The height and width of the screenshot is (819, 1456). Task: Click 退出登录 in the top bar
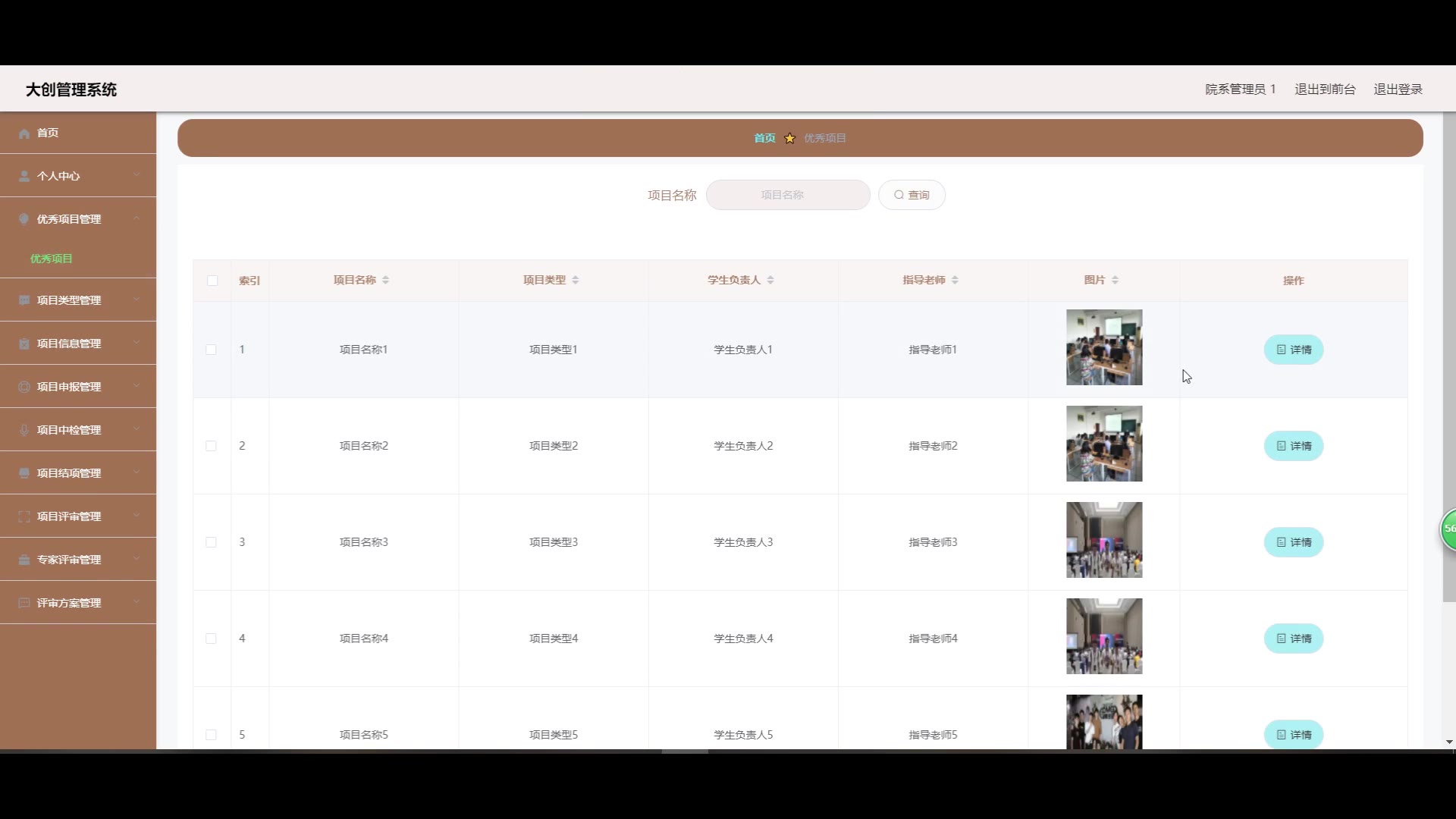[x=1398, y=89]
